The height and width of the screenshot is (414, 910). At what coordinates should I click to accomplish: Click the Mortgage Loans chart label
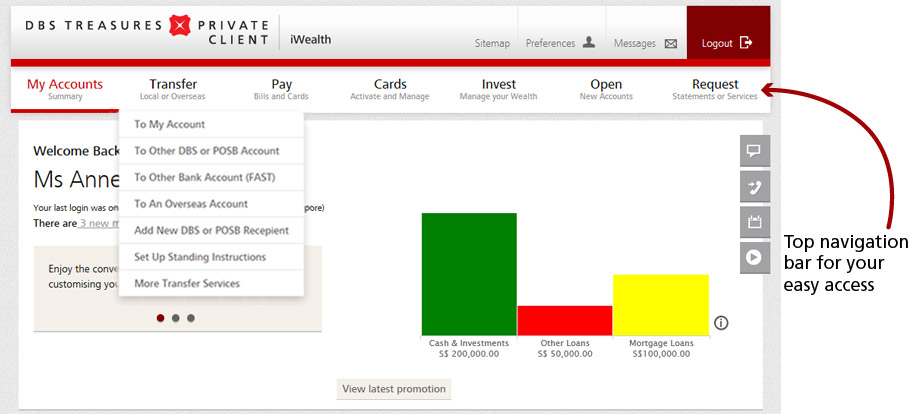coord(662,343)
